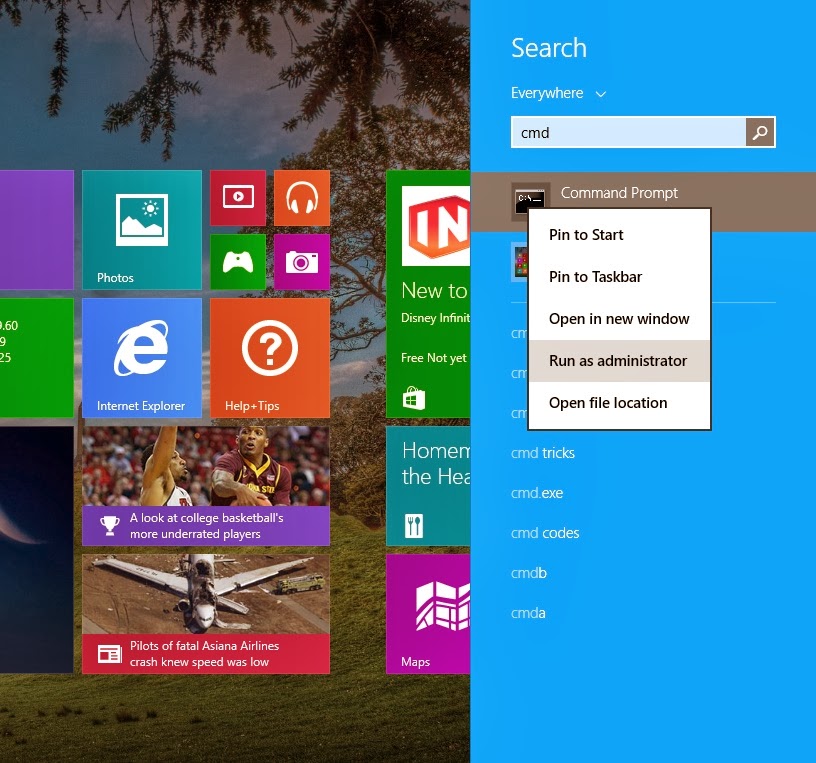Click the cmd codes suggestion
This screenshot has width=816, height=763.
[x=545, y=533]
